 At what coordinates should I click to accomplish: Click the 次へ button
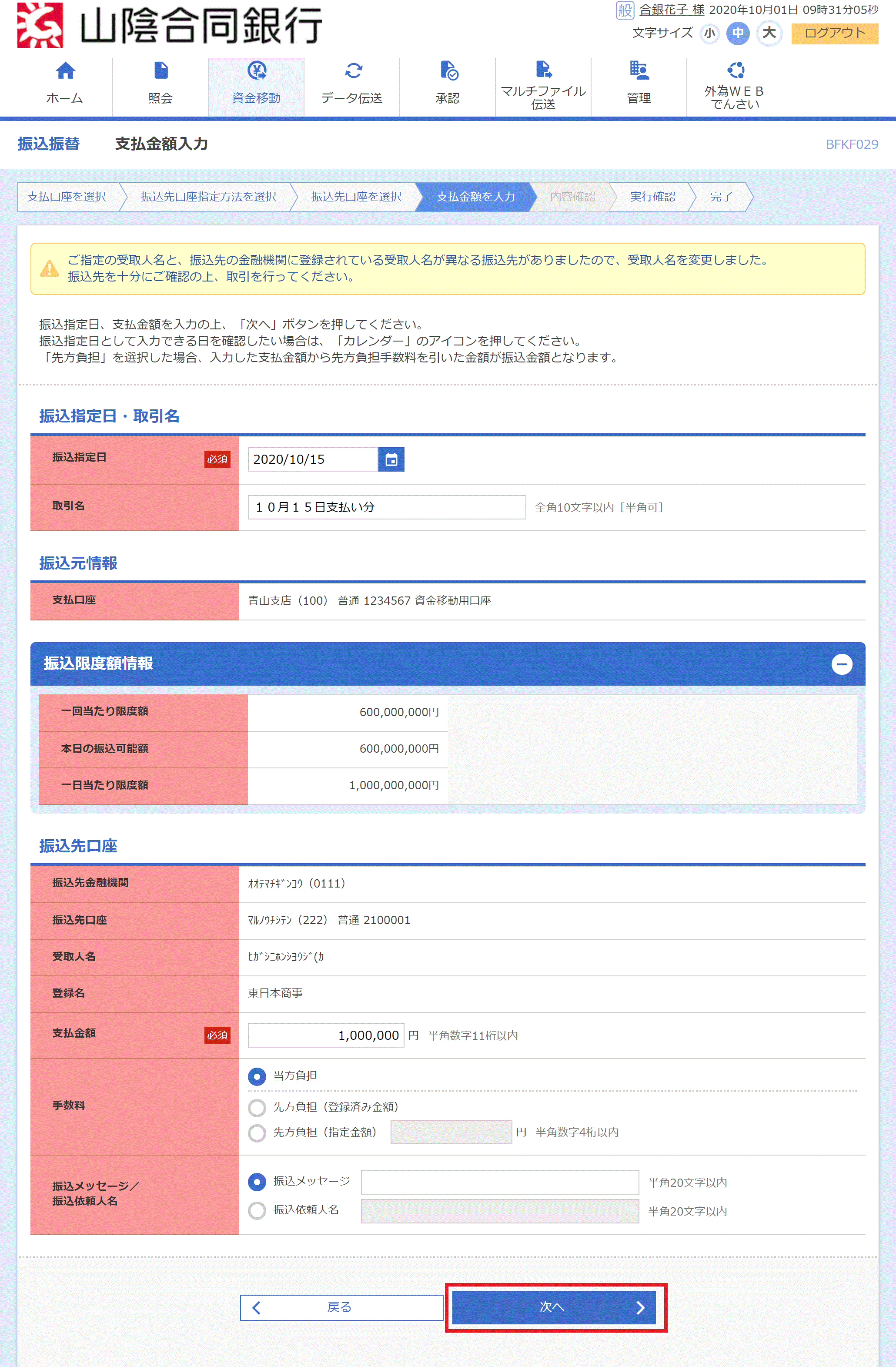tap(554, 1307)
